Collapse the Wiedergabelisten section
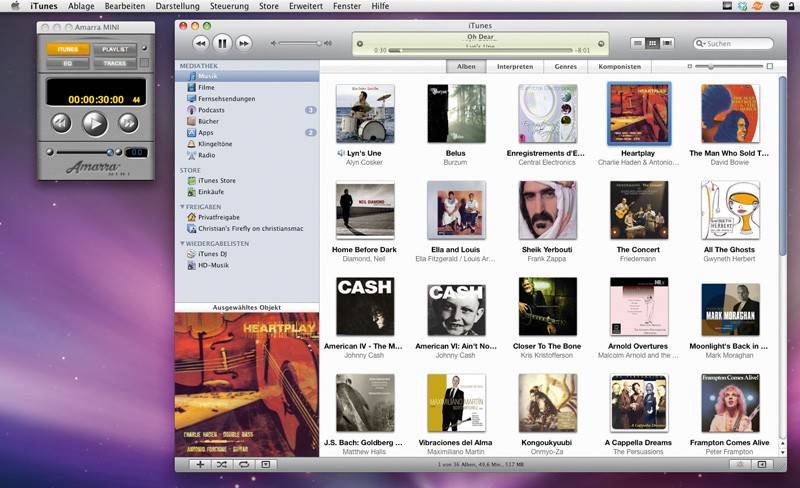 pos(182,243)
